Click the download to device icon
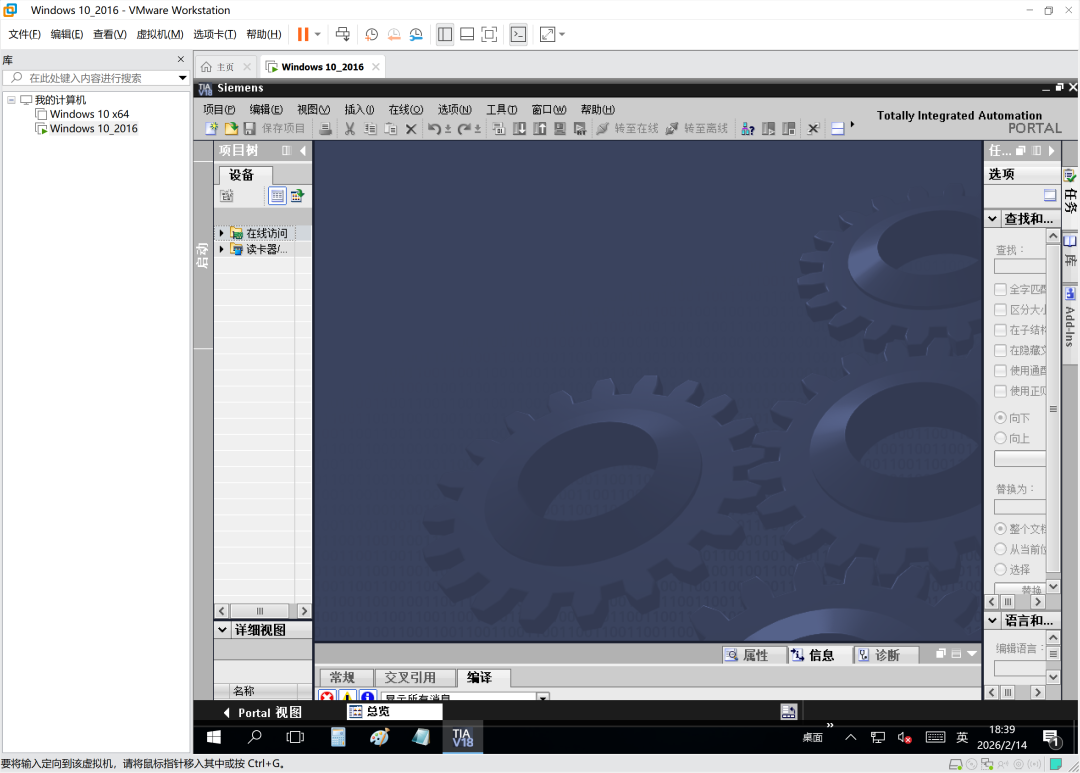1080x773 pixels. 520,129
